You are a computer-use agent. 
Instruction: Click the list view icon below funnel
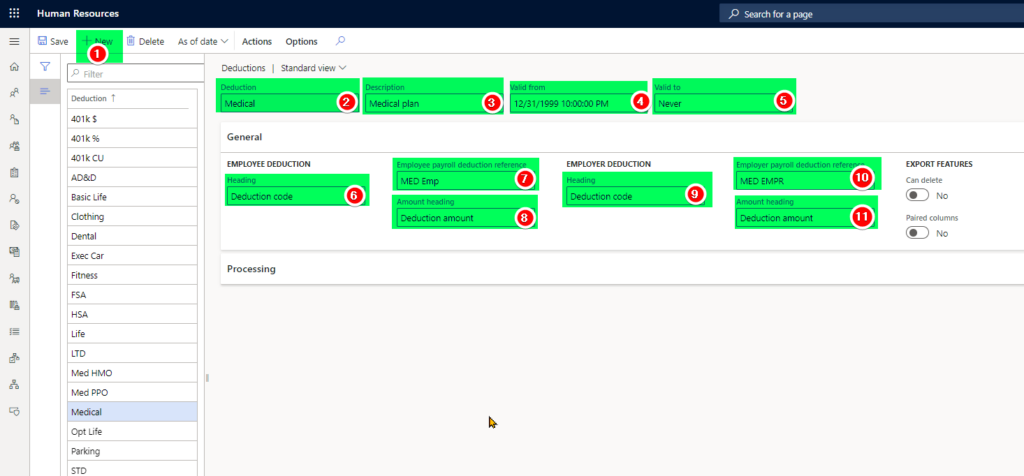coord(45,91)
